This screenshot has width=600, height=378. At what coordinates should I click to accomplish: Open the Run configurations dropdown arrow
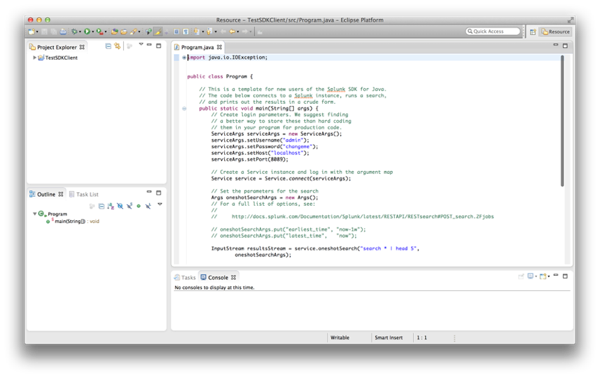93,32
